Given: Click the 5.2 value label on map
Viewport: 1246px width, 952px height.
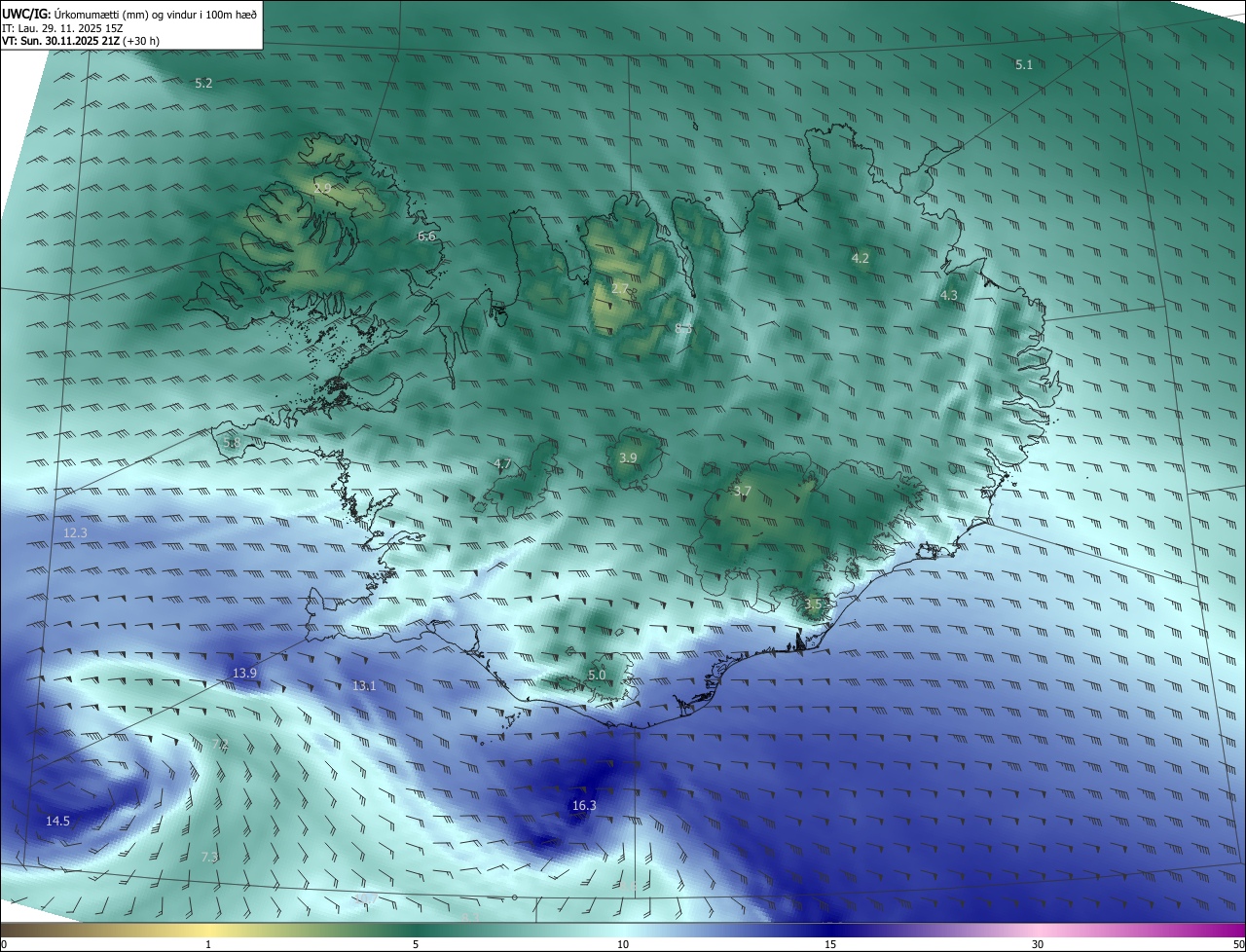Looking at the screenshot, I should click(x=203, y=84).
